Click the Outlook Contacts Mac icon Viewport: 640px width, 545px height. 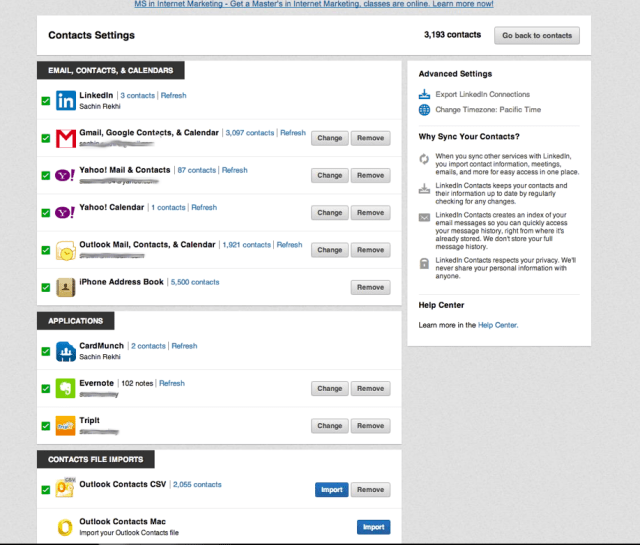(65, 527)
